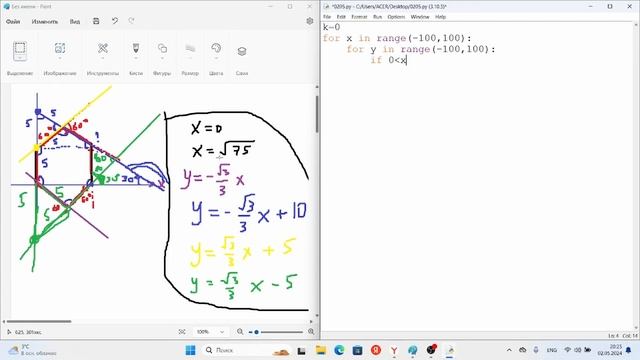Open the Изменить menu in Paint
This screenshot has height=360, width=640.
click(x=45, y=21)
